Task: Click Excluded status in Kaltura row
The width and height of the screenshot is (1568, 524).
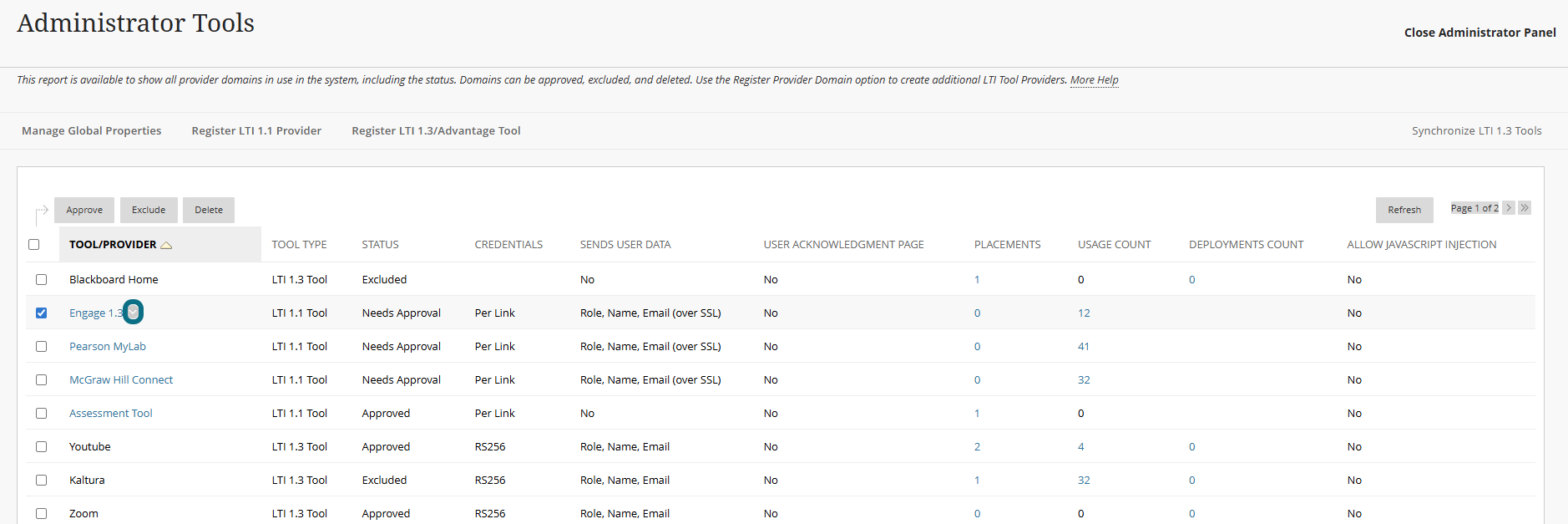Action: coord(384,480)
